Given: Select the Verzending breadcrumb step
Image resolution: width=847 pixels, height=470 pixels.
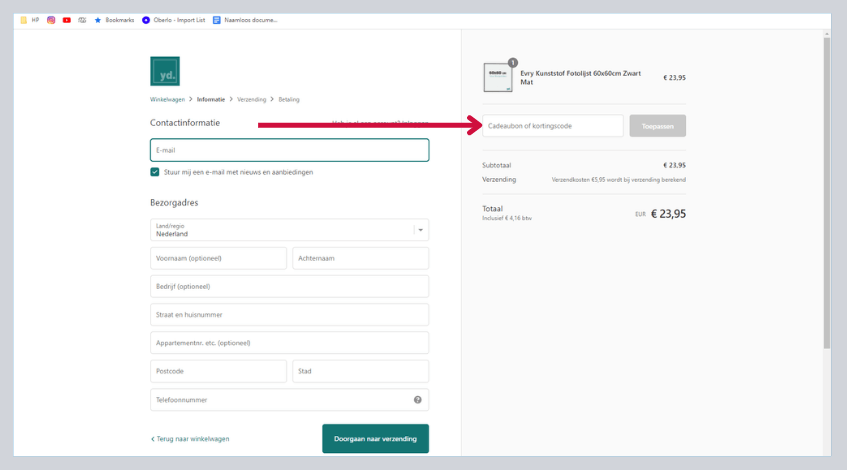Looking at the screenshot, I should pos(252,99).
